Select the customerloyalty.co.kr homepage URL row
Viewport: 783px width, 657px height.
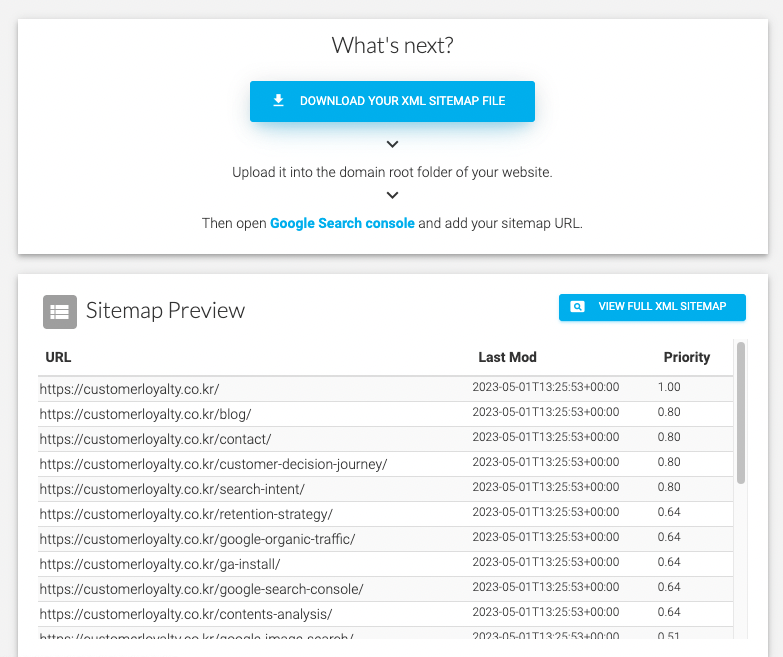pyautogui.click(x=129, y=389)
